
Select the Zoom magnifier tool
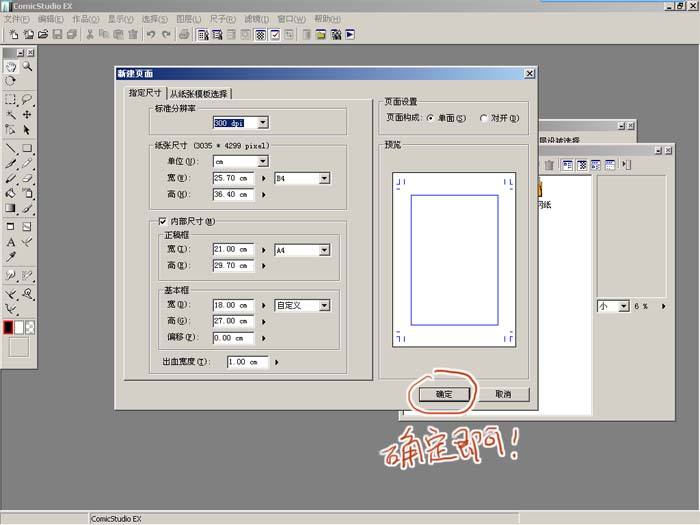click(x=27, y=66)
